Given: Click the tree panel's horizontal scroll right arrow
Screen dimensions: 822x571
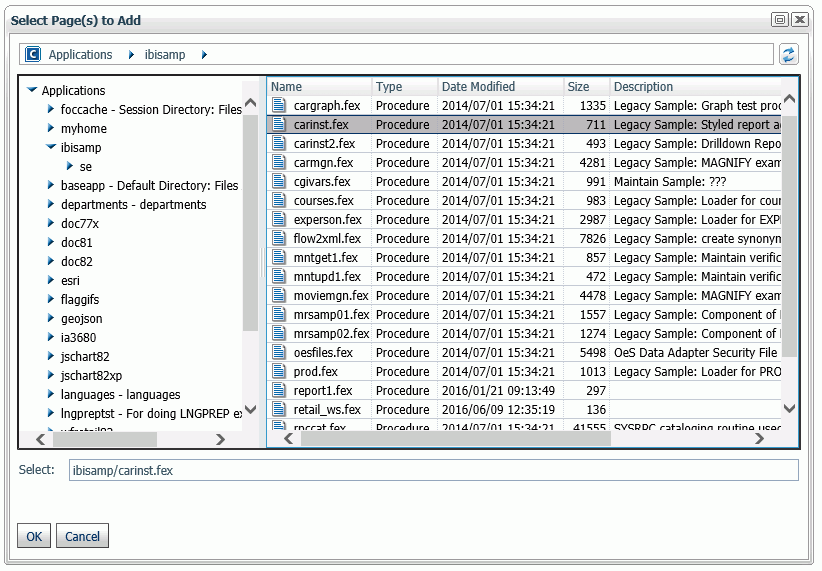Looking at the screenshot, I should [x=220, y=439].
